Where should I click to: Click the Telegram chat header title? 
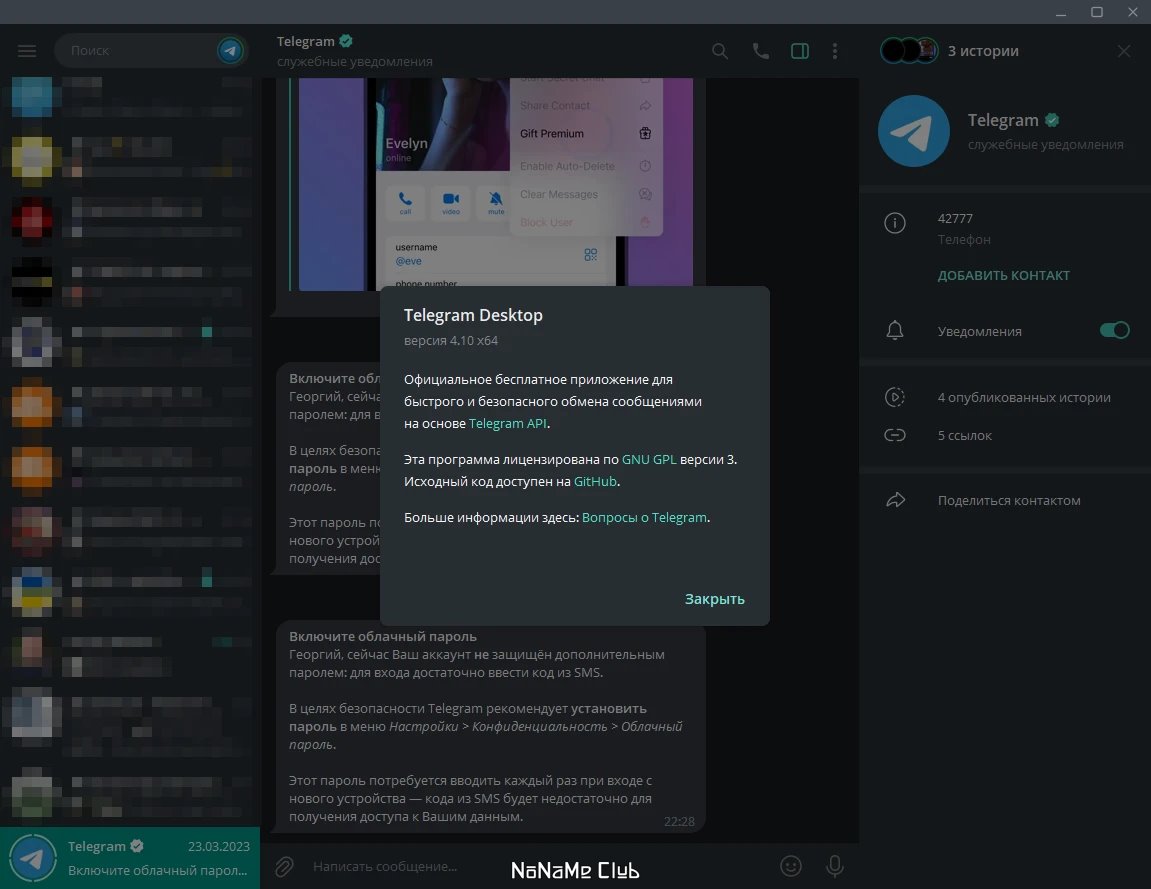[305, 42]
